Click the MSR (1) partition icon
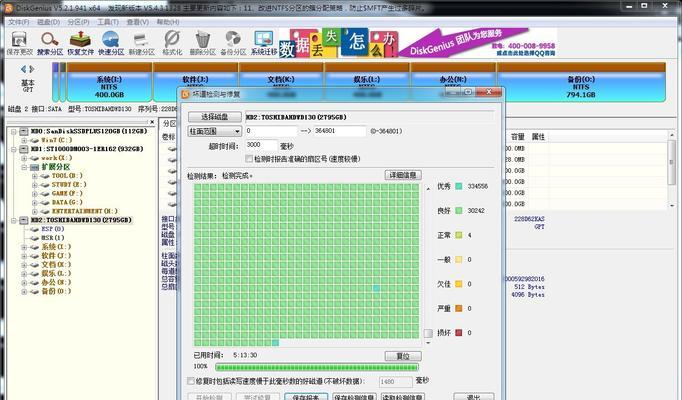682x400 pixels. 35,238
